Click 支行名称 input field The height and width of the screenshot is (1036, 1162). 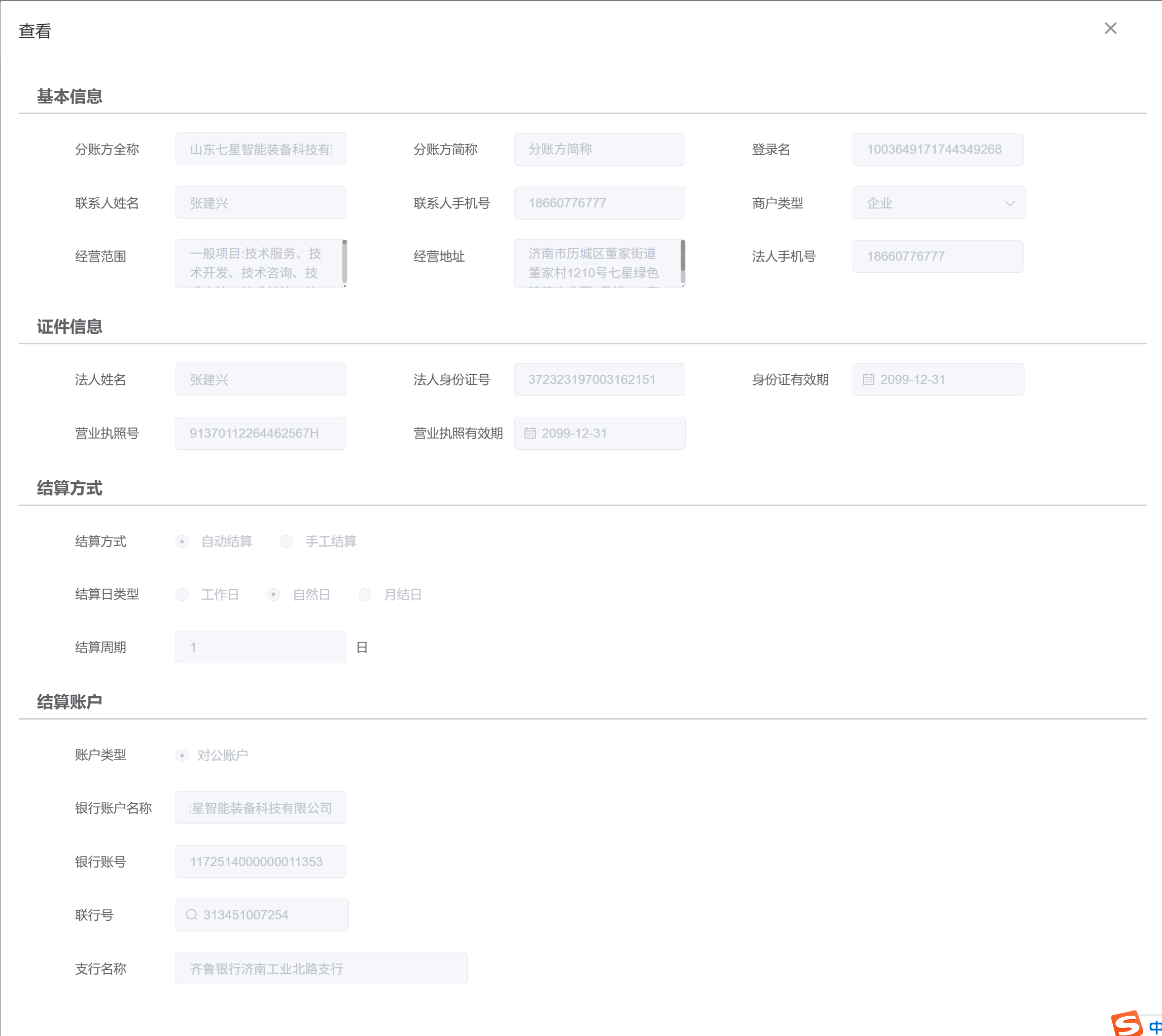(x=321, y=968)
